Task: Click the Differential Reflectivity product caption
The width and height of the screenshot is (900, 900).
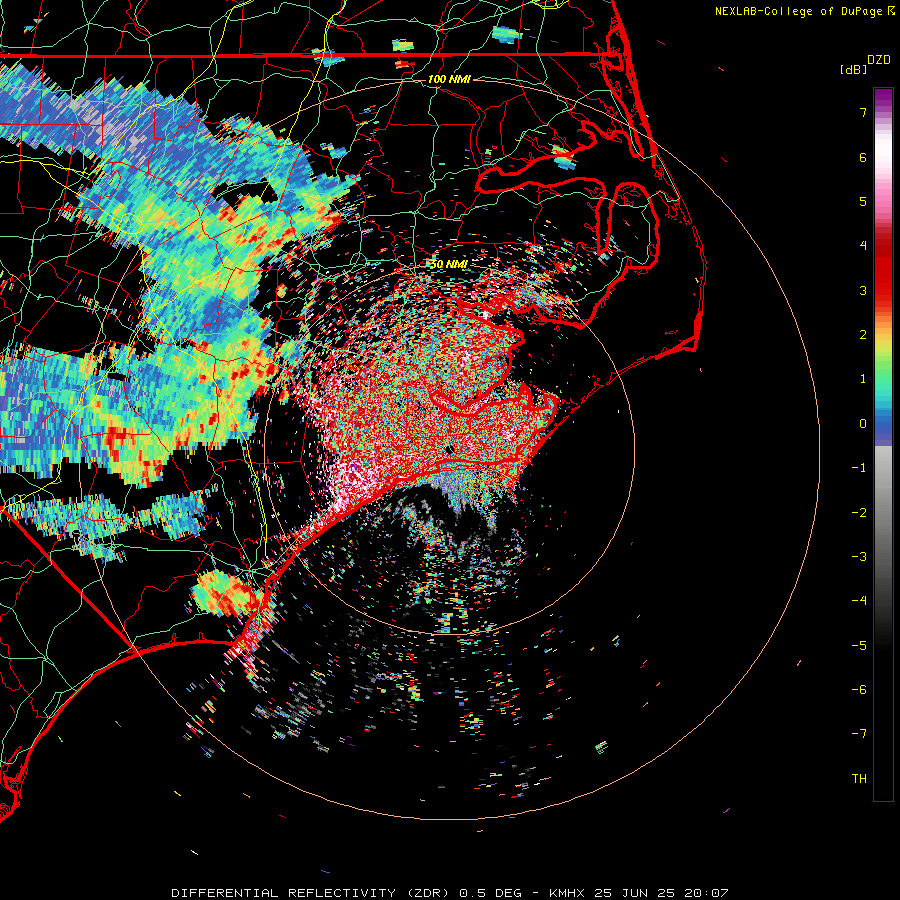Action: 450,893
